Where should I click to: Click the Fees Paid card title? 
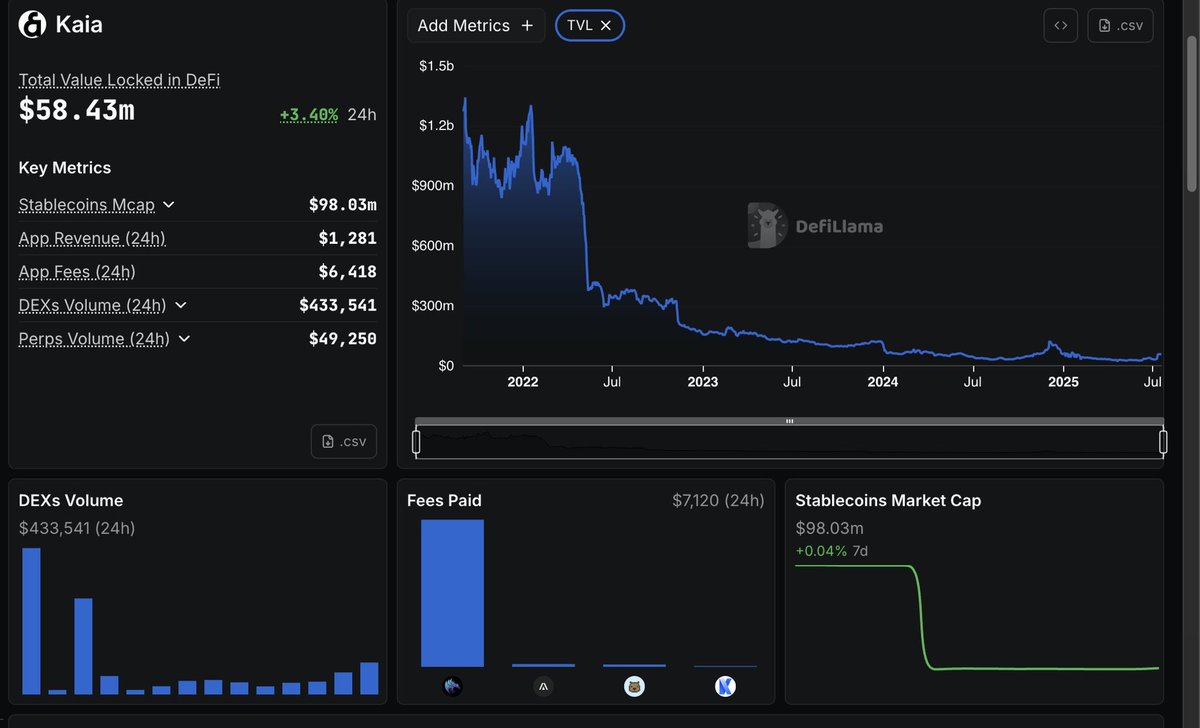click(x=444, y=500)
